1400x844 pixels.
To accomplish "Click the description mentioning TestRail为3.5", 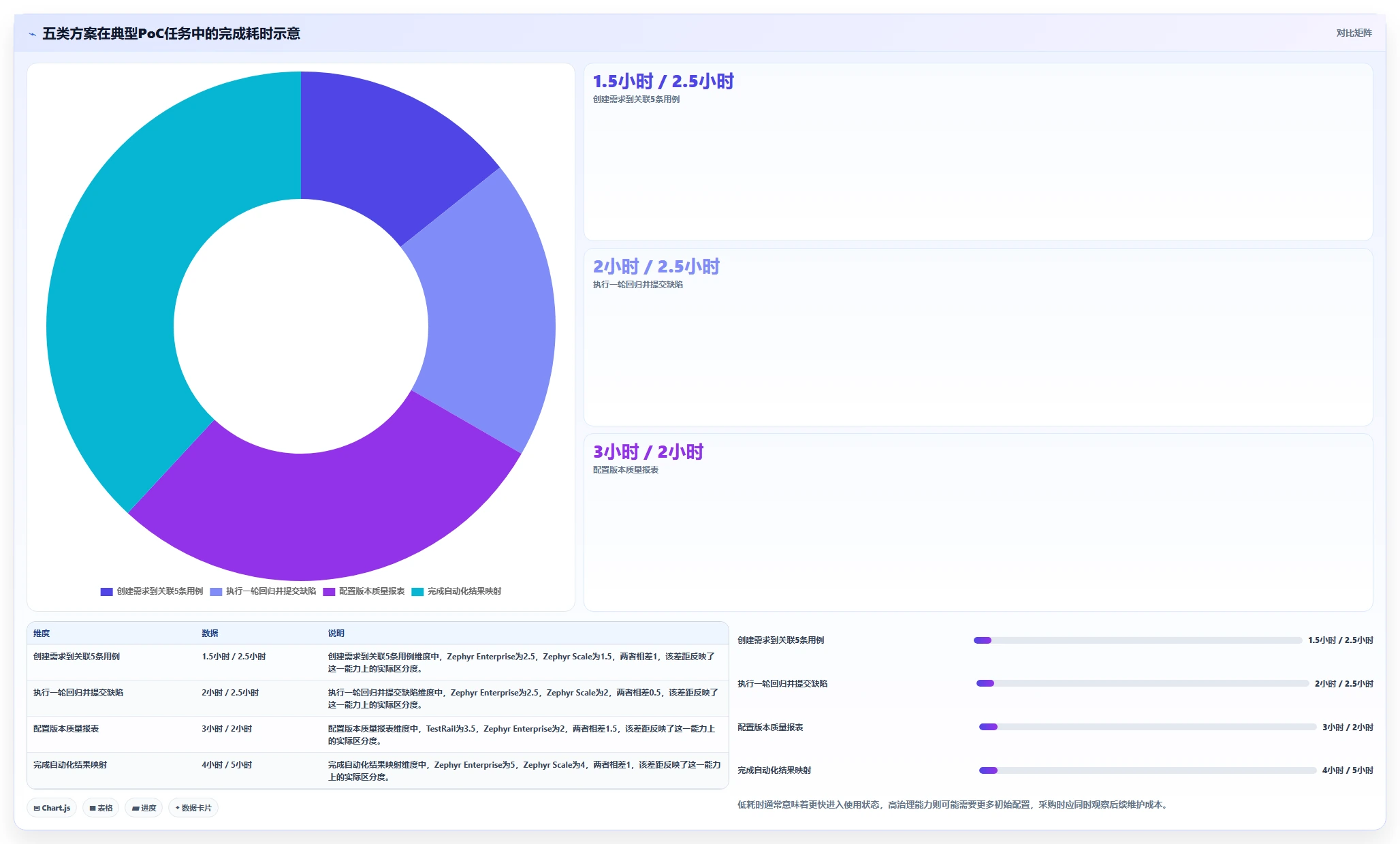I will click(522, 734).
